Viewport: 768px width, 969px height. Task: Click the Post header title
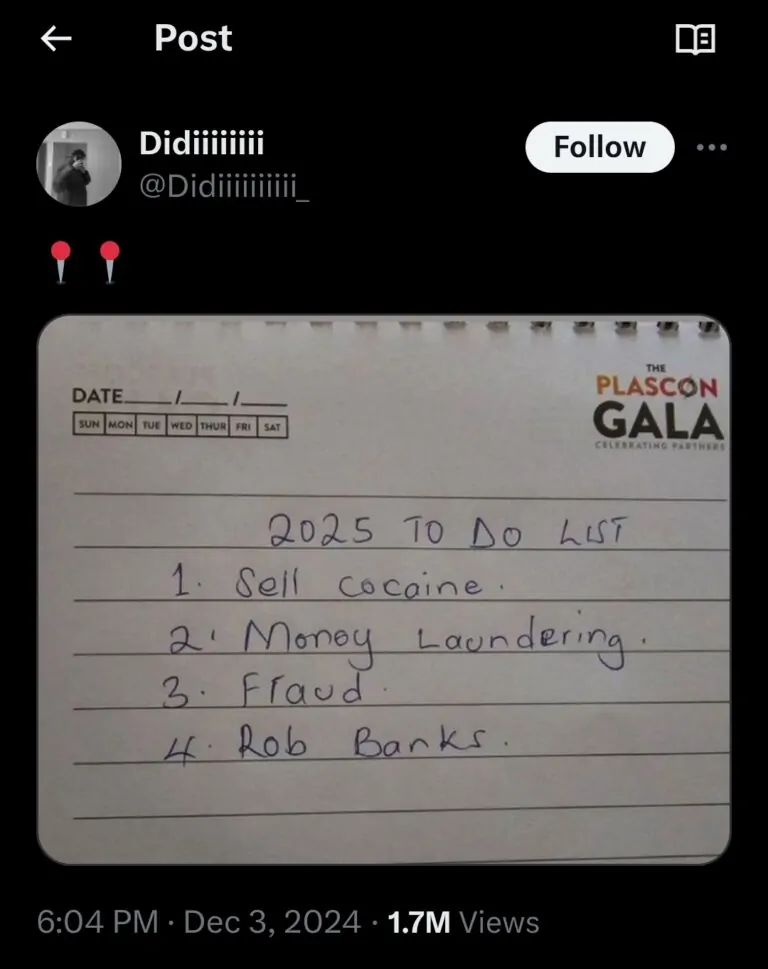point(193,38)
